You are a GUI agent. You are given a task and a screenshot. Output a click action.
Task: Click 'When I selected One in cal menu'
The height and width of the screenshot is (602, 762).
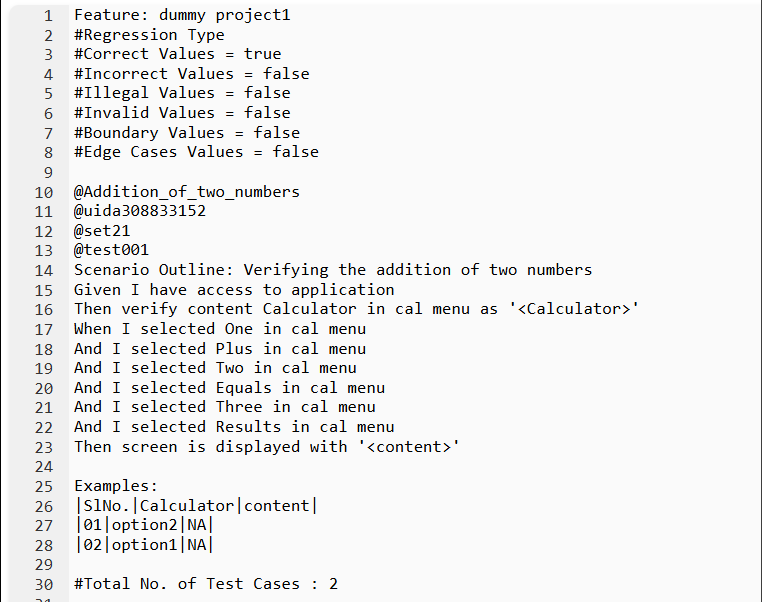(220, 329)
